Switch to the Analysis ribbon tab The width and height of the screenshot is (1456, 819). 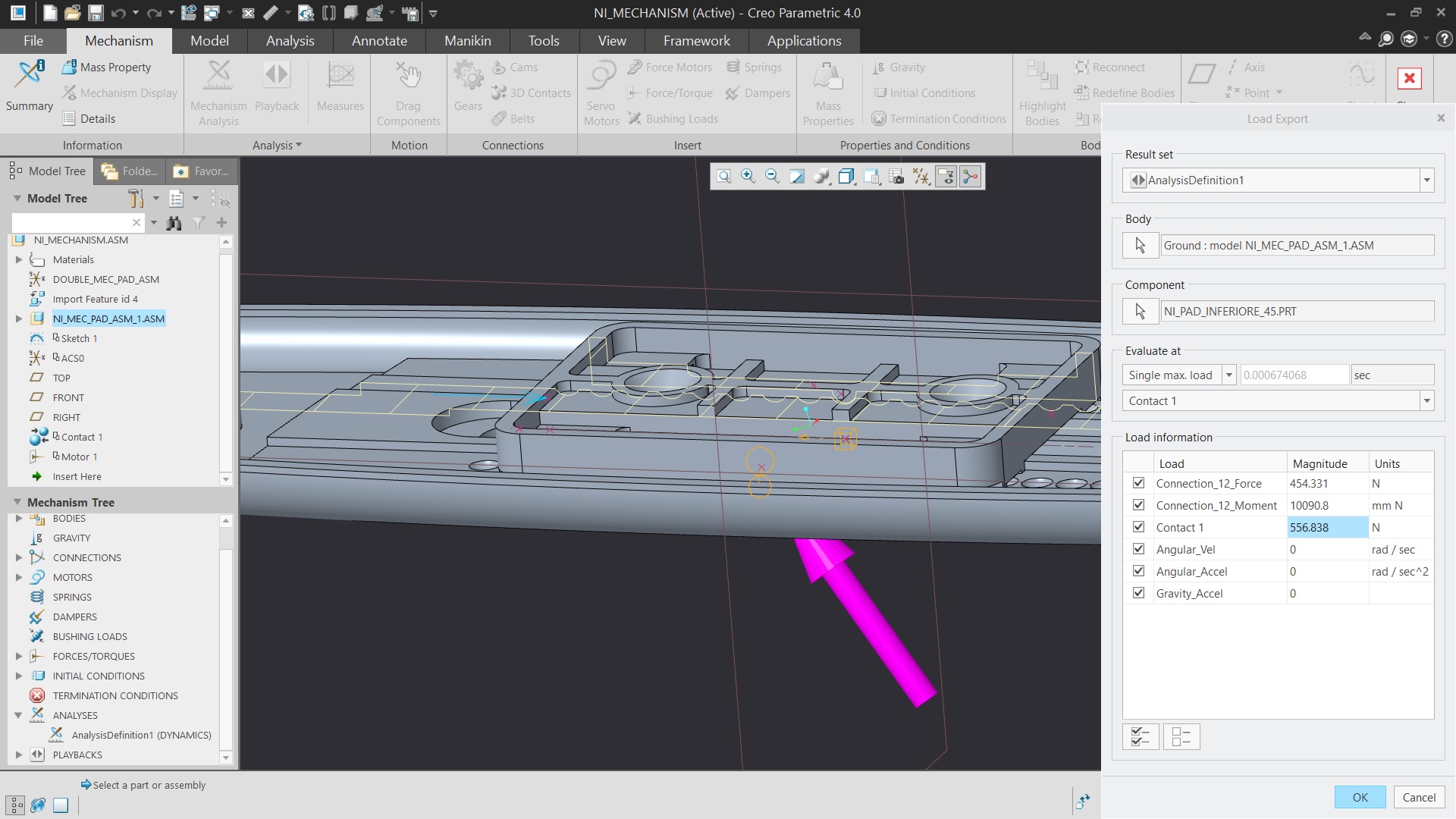290,41
